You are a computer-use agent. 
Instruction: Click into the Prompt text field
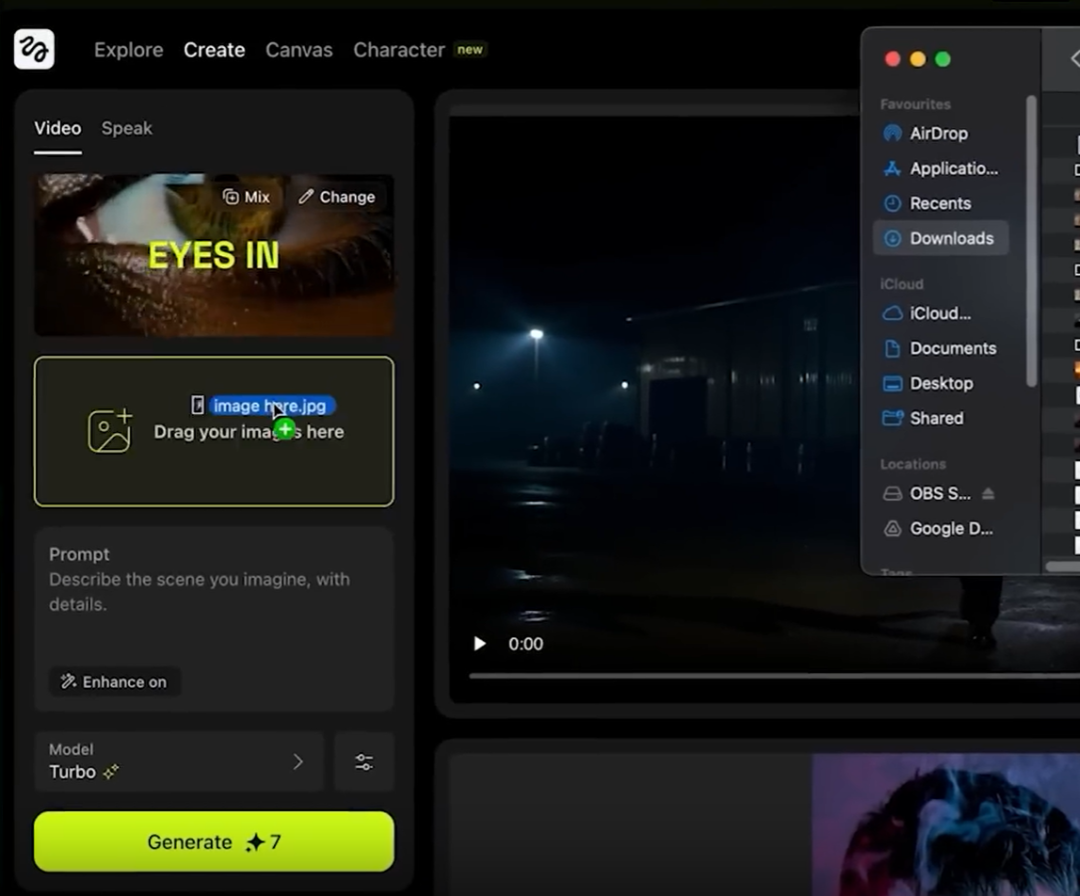click(x=214, y=600)
